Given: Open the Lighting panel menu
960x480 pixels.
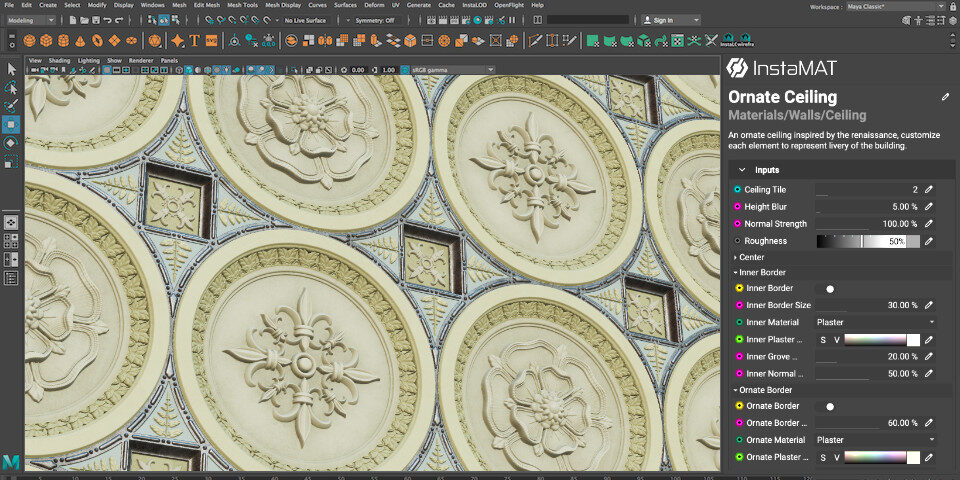Looking at the screenshot, I should pos(88,61).
